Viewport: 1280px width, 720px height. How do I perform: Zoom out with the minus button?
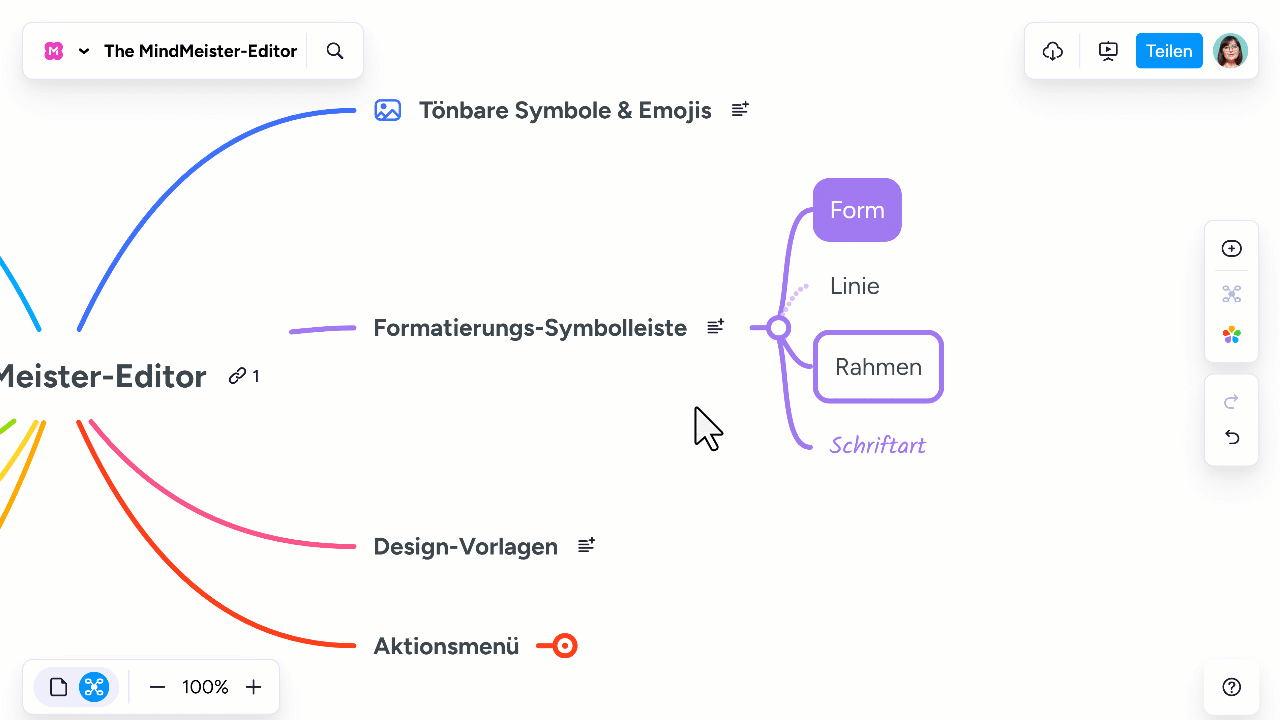157,687
